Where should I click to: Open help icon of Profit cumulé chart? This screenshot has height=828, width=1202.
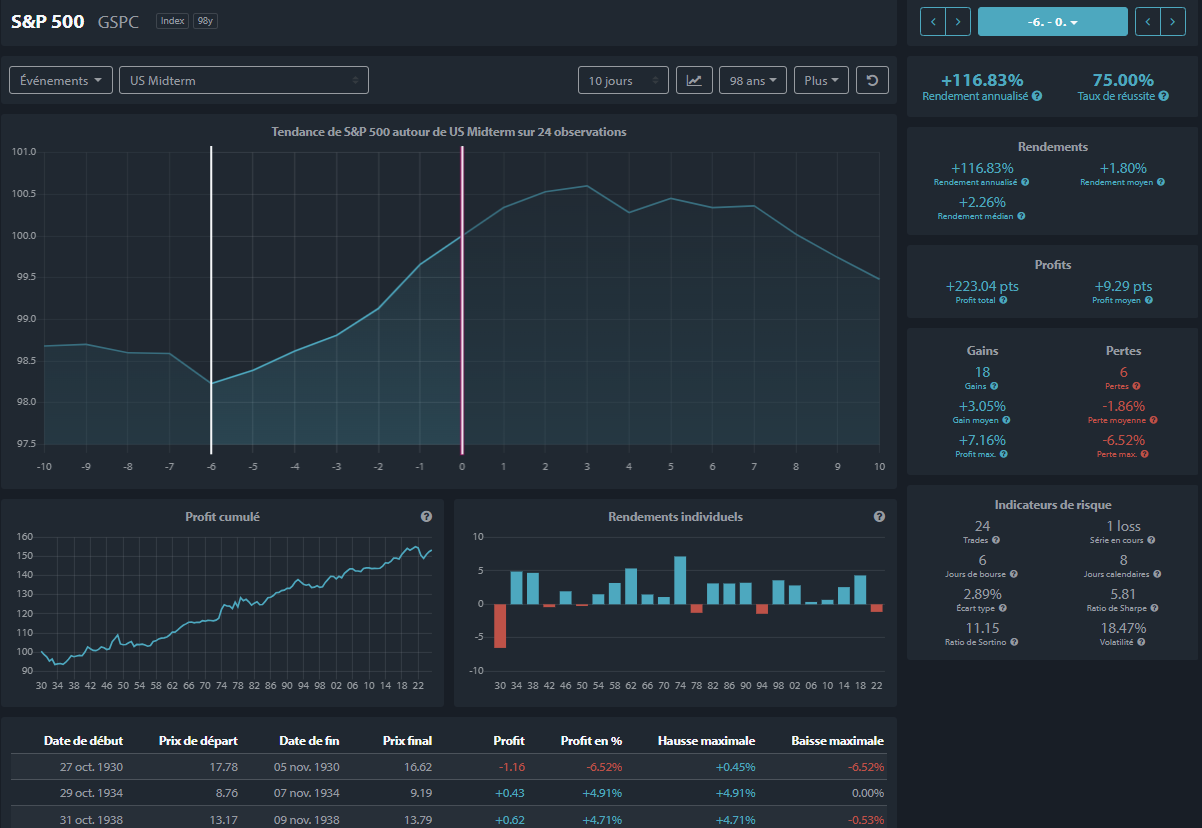427,517
